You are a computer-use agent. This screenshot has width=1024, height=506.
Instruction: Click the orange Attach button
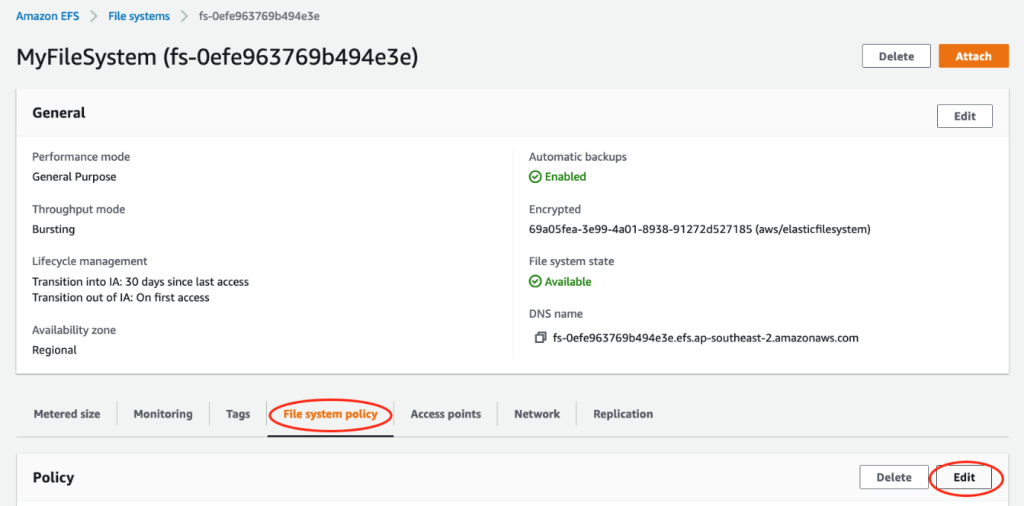pyautogui.click(x=973, y=56)
